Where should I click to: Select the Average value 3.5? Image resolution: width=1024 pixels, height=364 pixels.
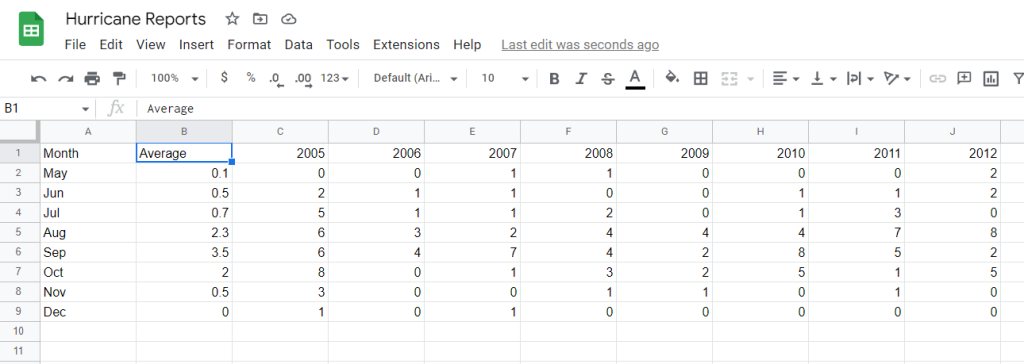pyautogui.click(x=184, y=252)
